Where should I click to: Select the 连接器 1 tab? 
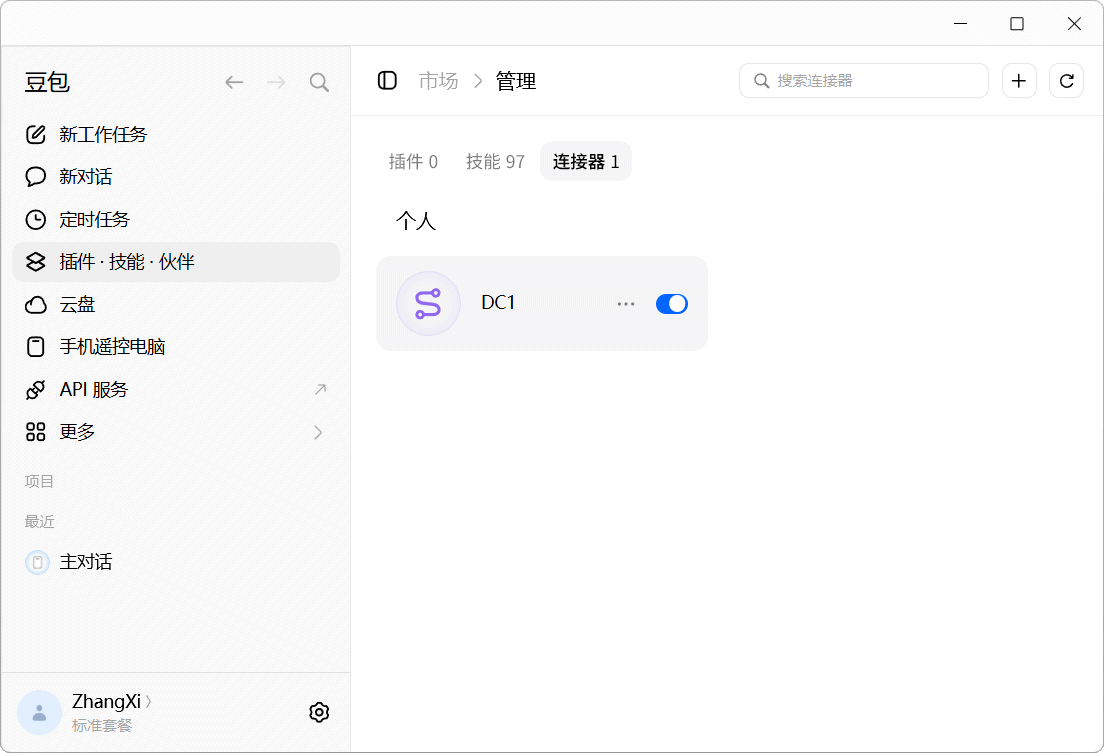[586, 161]
